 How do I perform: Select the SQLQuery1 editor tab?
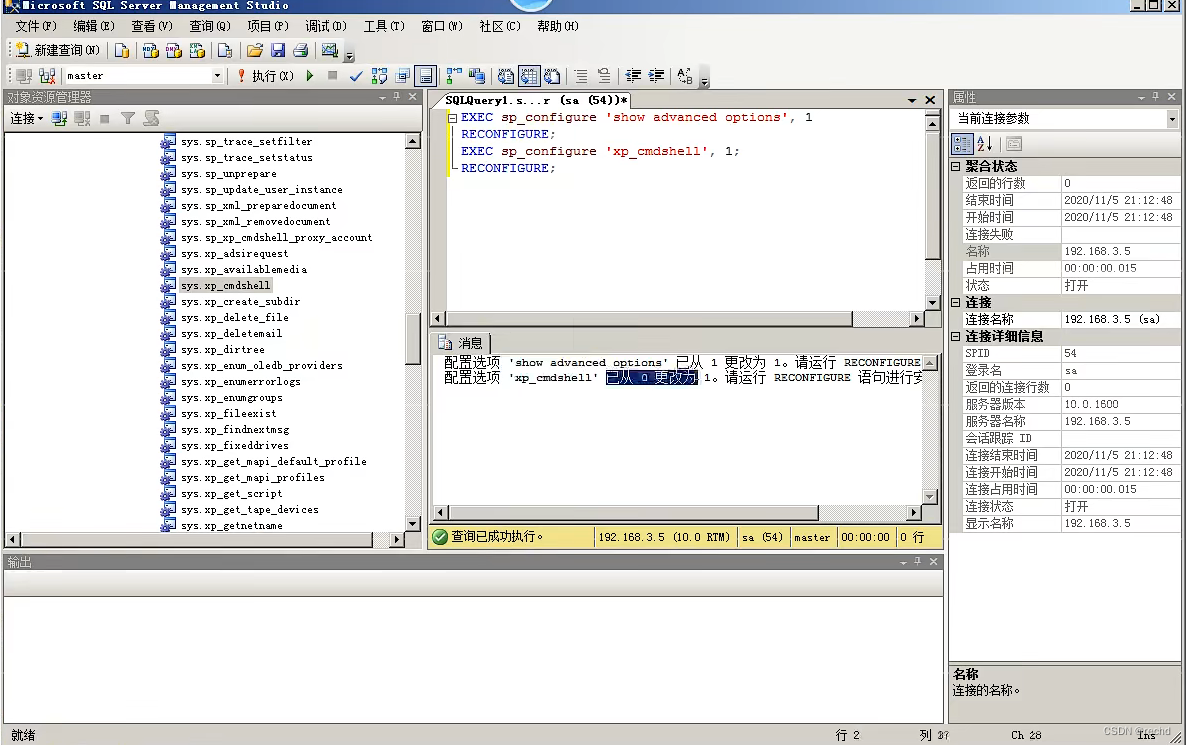tap(536, 100)
